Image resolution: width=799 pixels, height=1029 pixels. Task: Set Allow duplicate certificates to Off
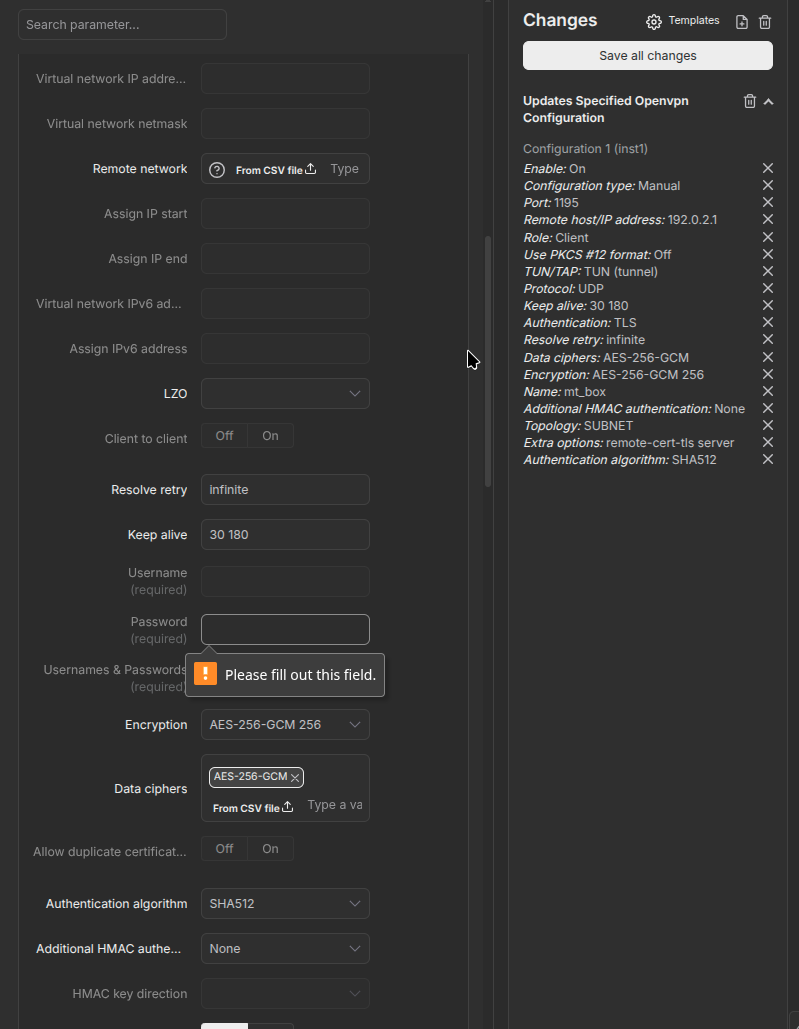coord(225,849)
